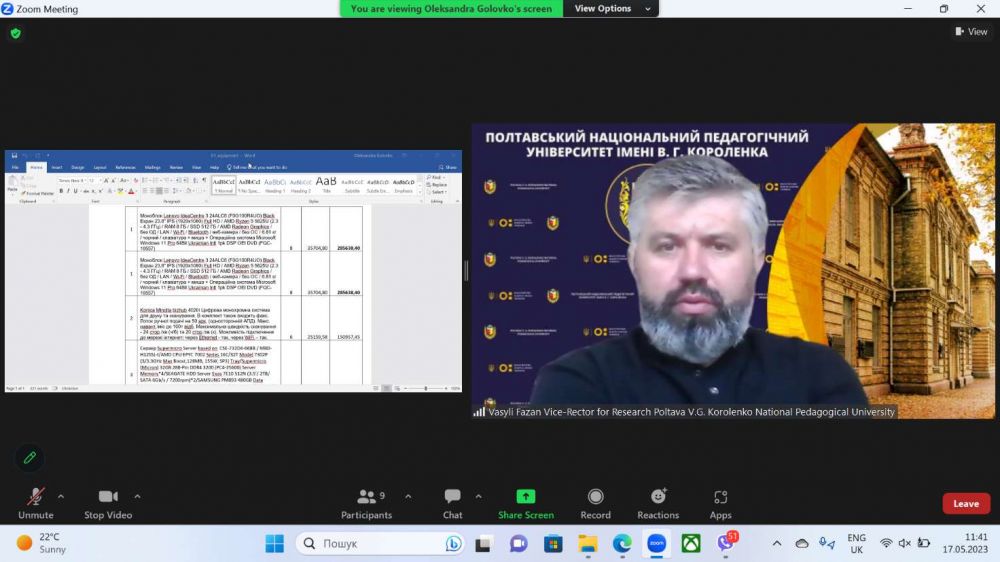The image size is (1000, 562).
Task: Click the Windows taskbar search field
Action: pyautogui.click(x=380, y=543)
